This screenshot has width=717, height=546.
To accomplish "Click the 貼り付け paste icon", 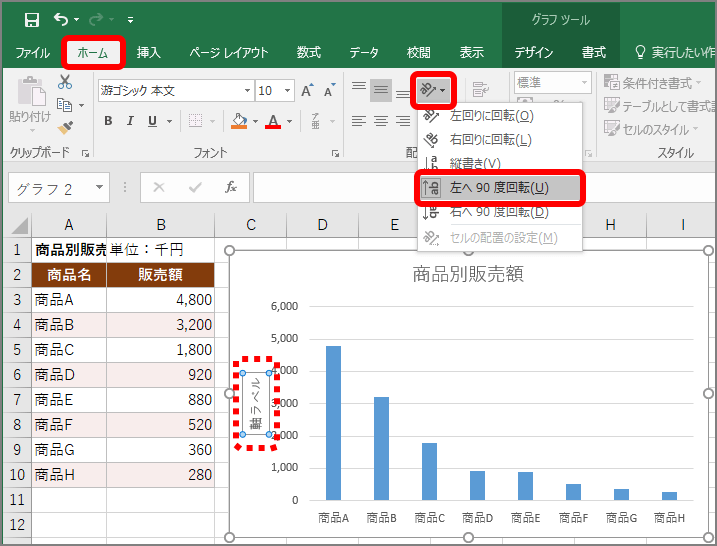I will [x=32, y=91].
